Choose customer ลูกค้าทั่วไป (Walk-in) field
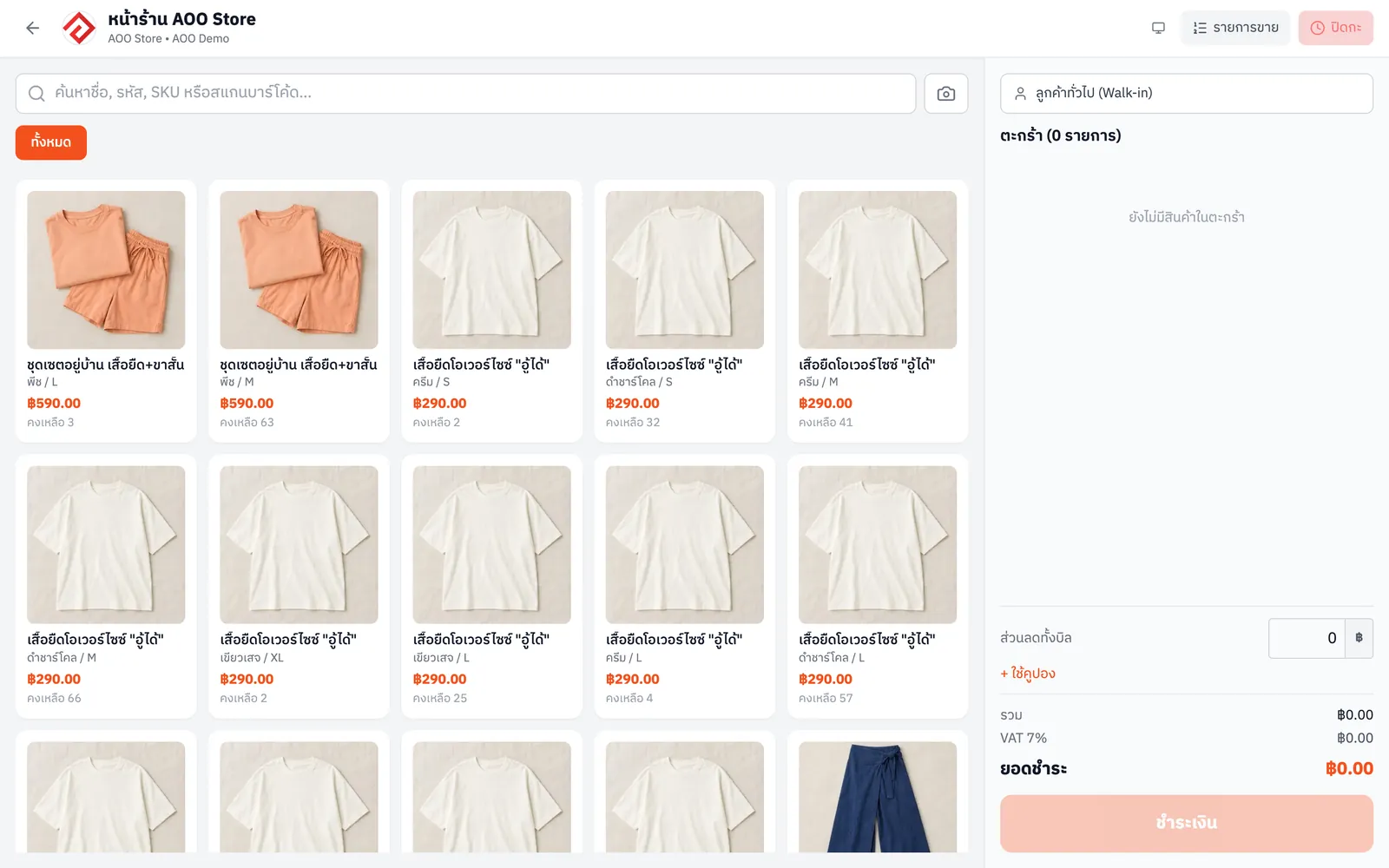The width and height of the screenshot is (1389, 868). tap(1186, 93)
